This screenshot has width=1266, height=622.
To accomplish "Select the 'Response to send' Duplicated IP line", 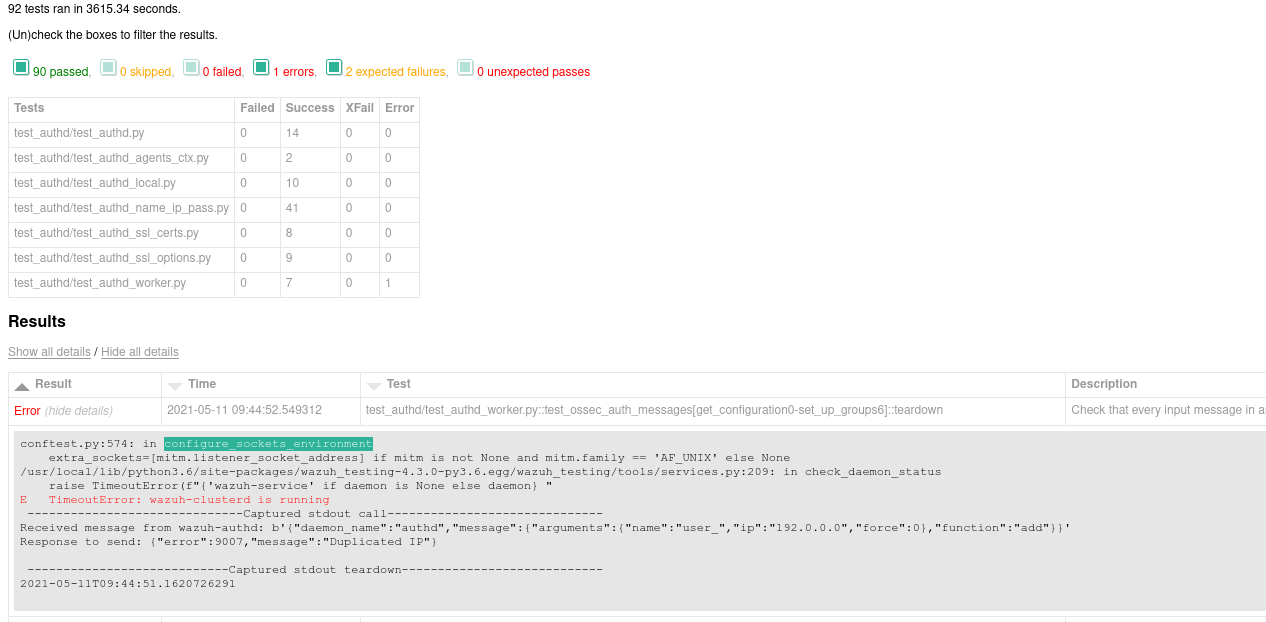I will pyautogui.click(x=229, y=542).
